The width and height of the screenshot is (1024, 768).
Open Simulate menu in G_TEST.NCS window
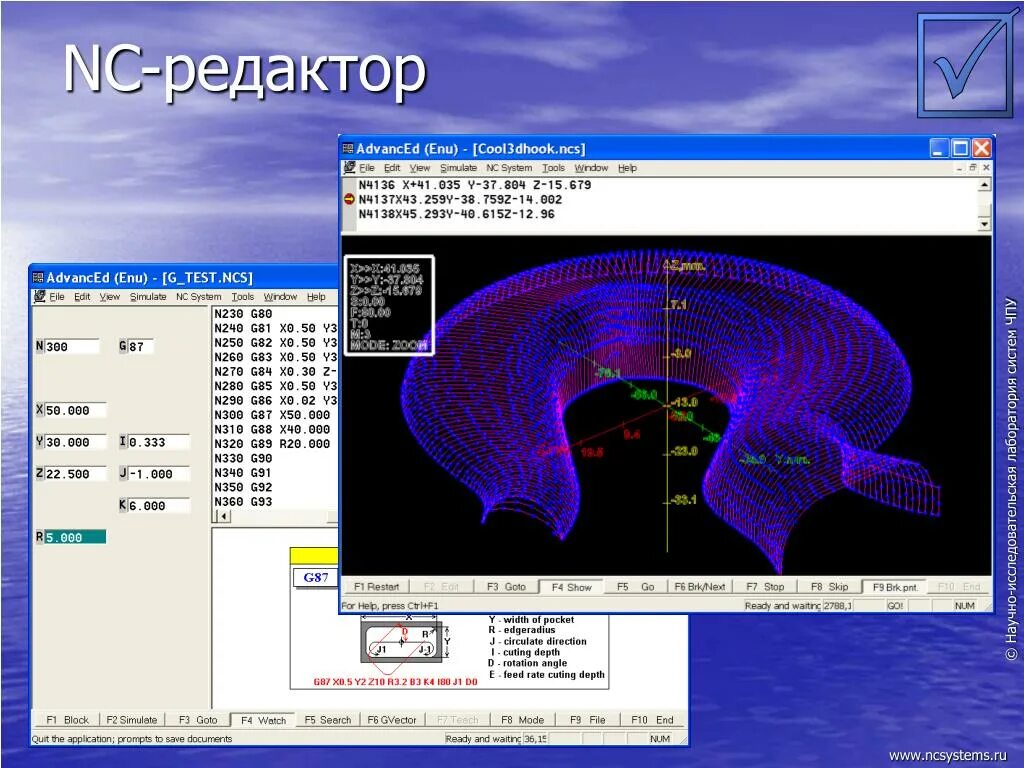[x=148, y=296]
